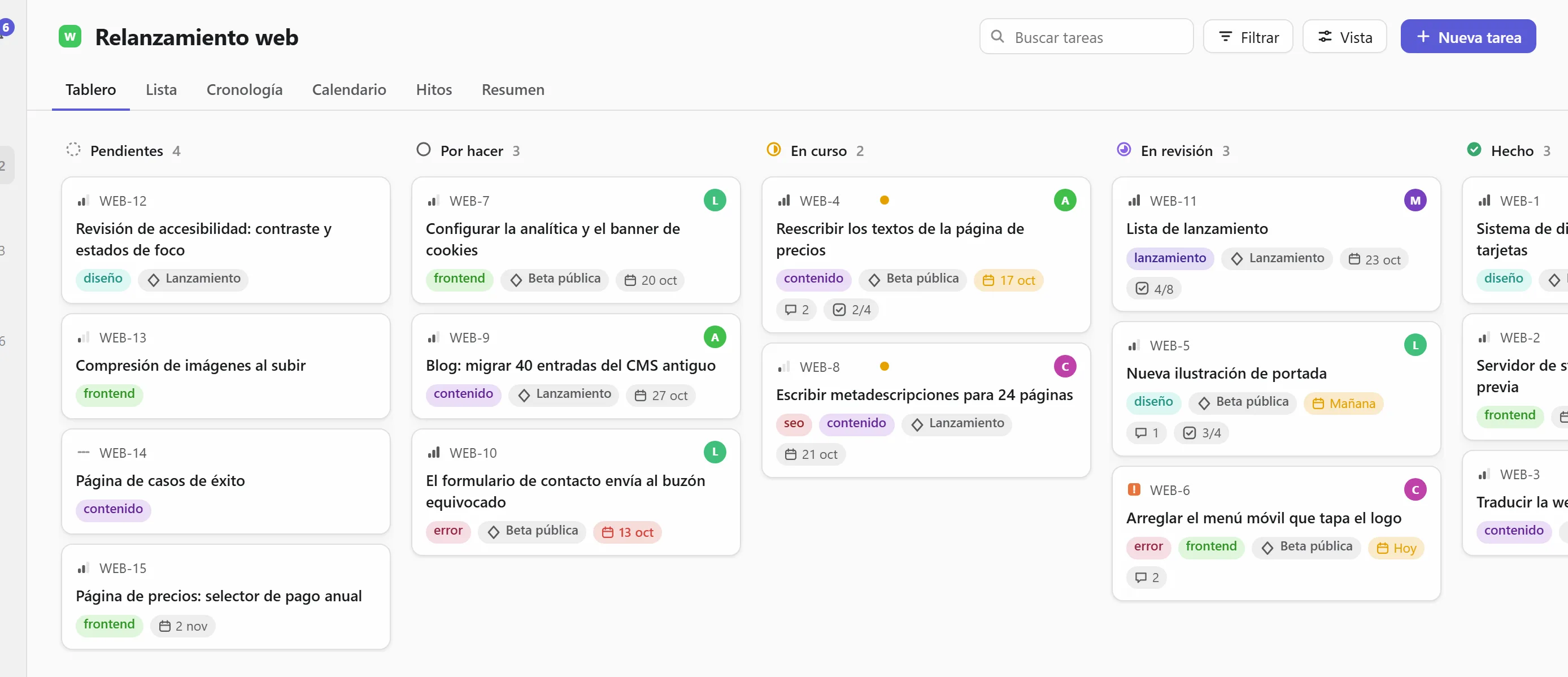
Task: Click the En curso half-filled status icon
Action: pyautogui.click(x=774, y=150)
